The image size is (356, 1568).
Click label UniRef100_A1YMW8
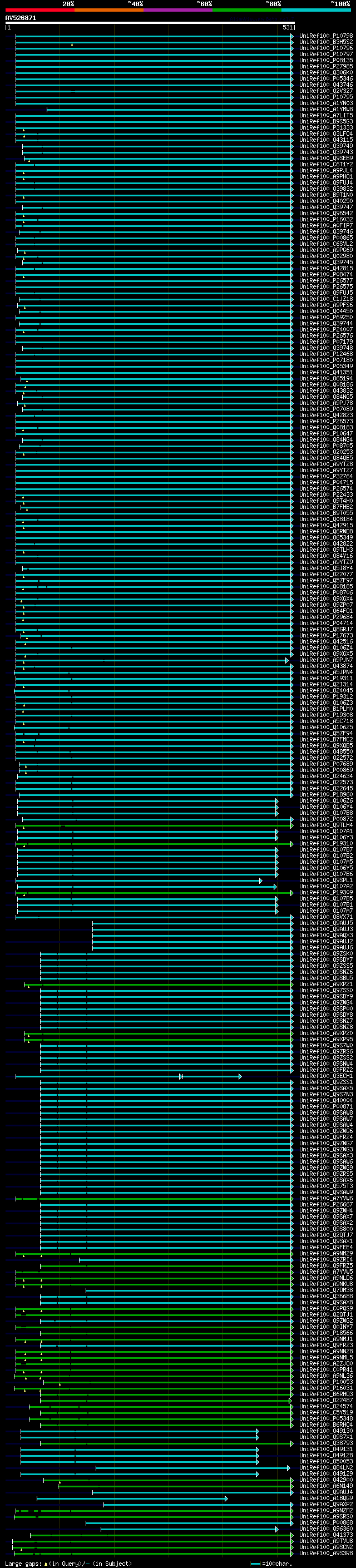pyautogui.click(x=326, y=110)
